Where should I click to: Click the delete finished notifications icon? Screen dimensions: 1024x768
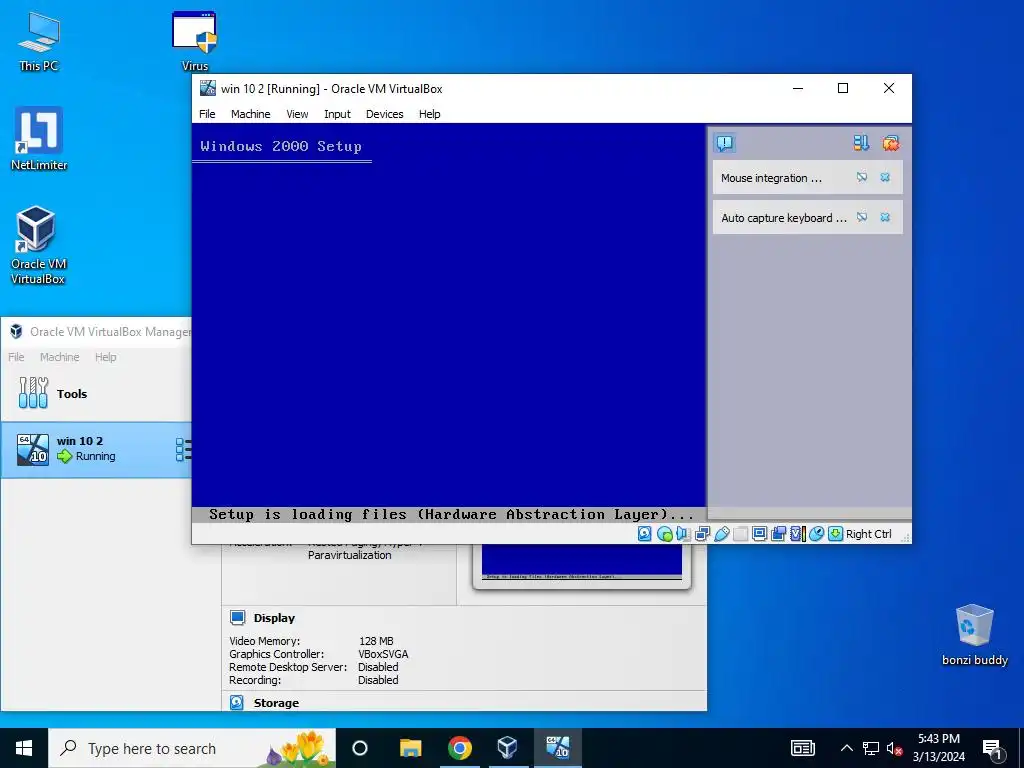click(891, 143)
